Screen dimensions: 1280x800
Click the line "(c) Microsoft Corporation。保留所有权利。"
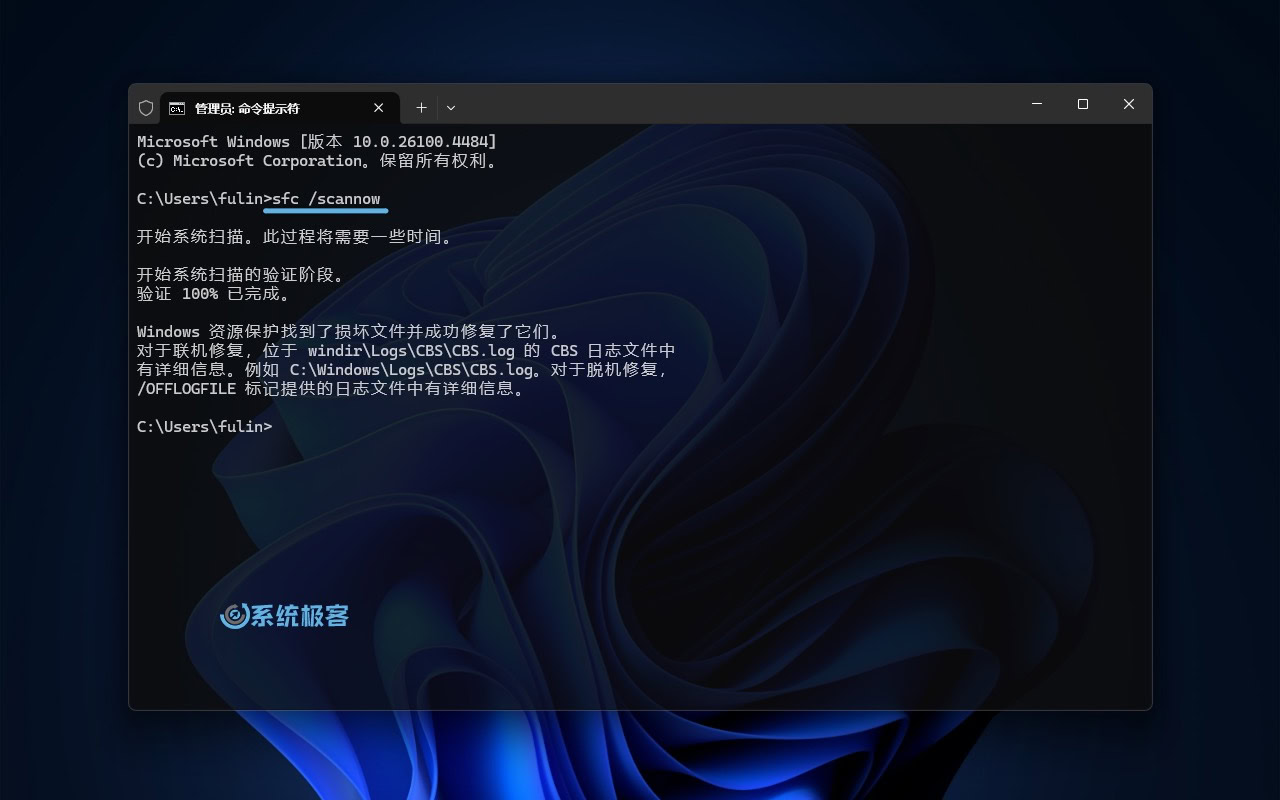[x=317, y=161]
